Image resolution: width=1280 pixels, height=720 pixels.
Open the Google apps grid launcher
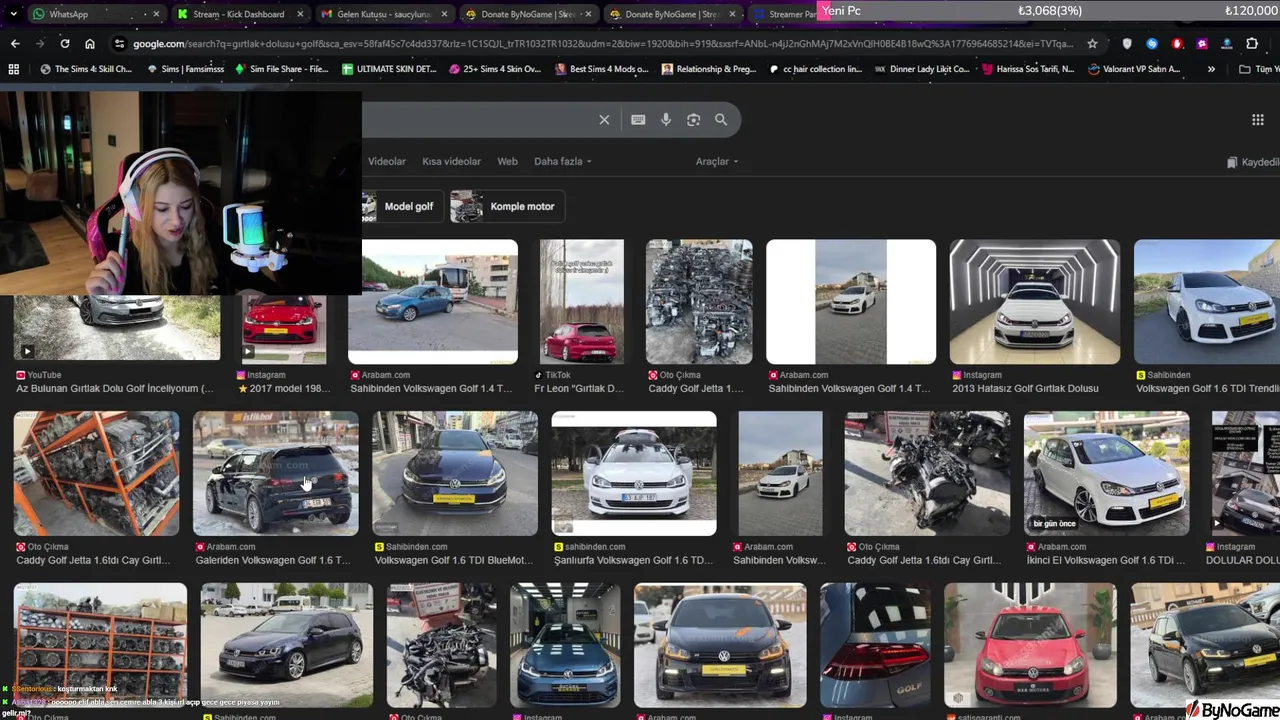[1258, 120]
